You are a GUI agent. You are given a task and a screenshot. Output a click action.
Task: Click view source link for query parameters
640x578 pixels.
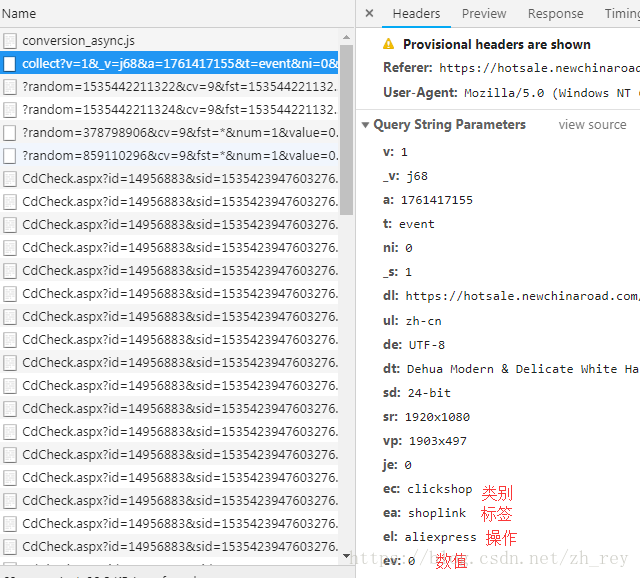592,124
